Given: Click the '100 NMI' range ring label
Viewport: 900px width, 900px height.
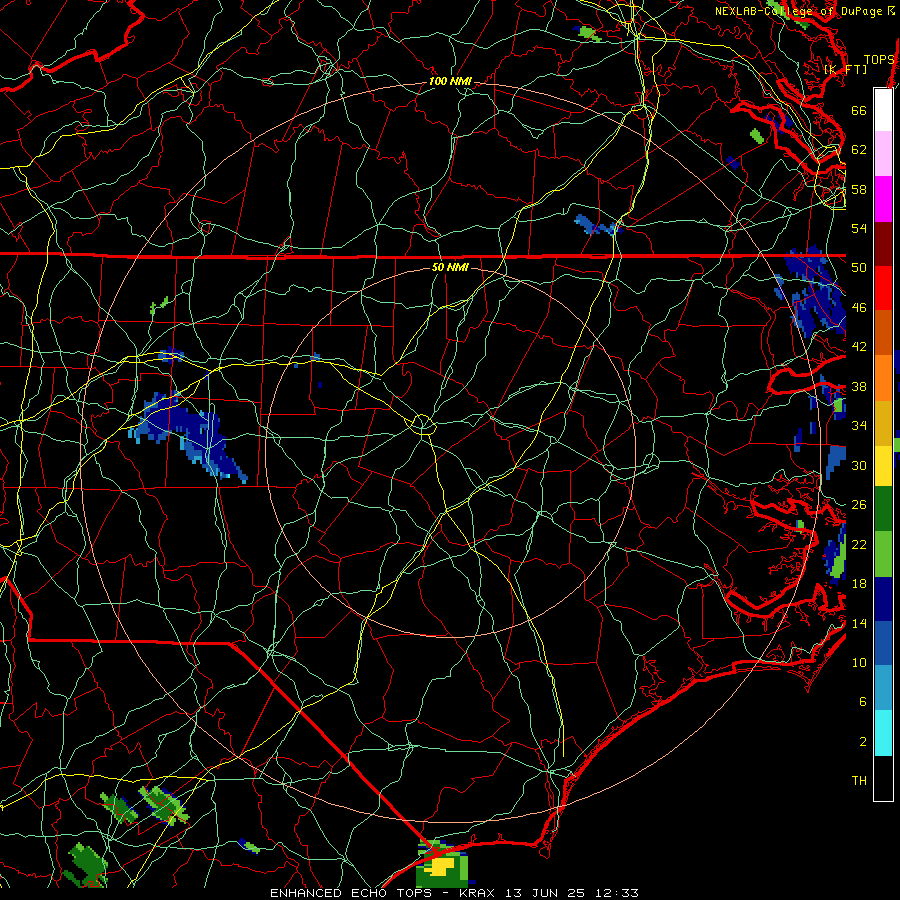Looking at the screenshot, I should point(450,82).
